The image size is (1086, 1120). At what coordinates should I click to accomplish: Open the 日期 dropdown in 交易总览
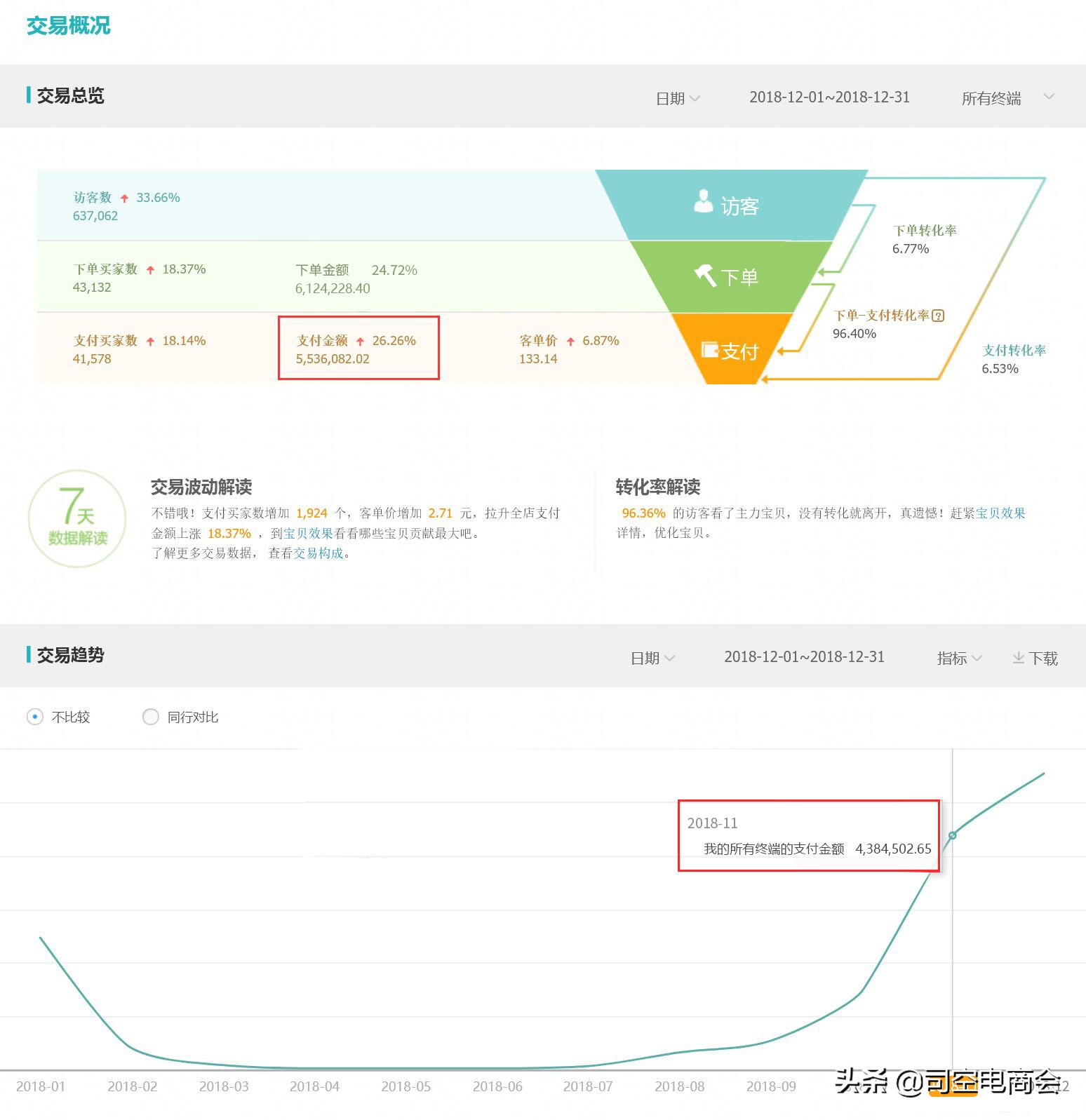(678, 98)
